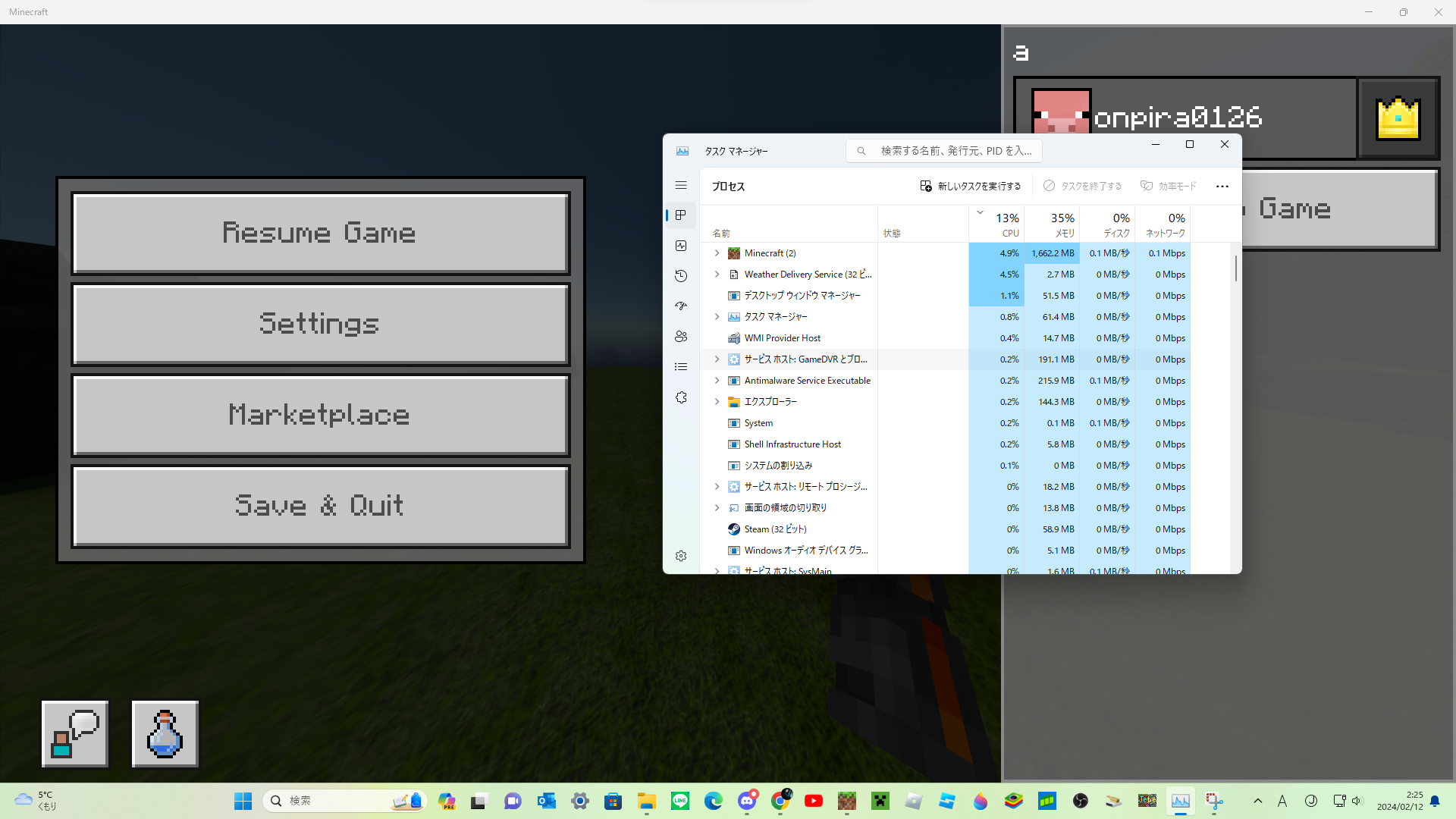Open App history from the sidebar
Image resolution: width=1456 pixels, height=819 pixels.
[681, 276]
